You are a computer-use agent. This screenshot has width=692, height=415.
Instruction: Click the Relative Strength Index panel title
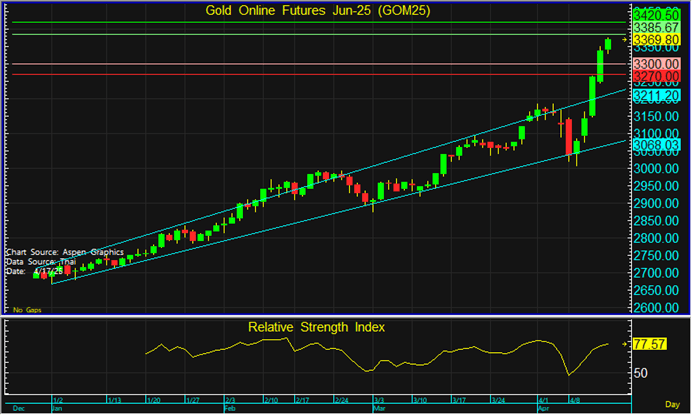coord(315,327)
